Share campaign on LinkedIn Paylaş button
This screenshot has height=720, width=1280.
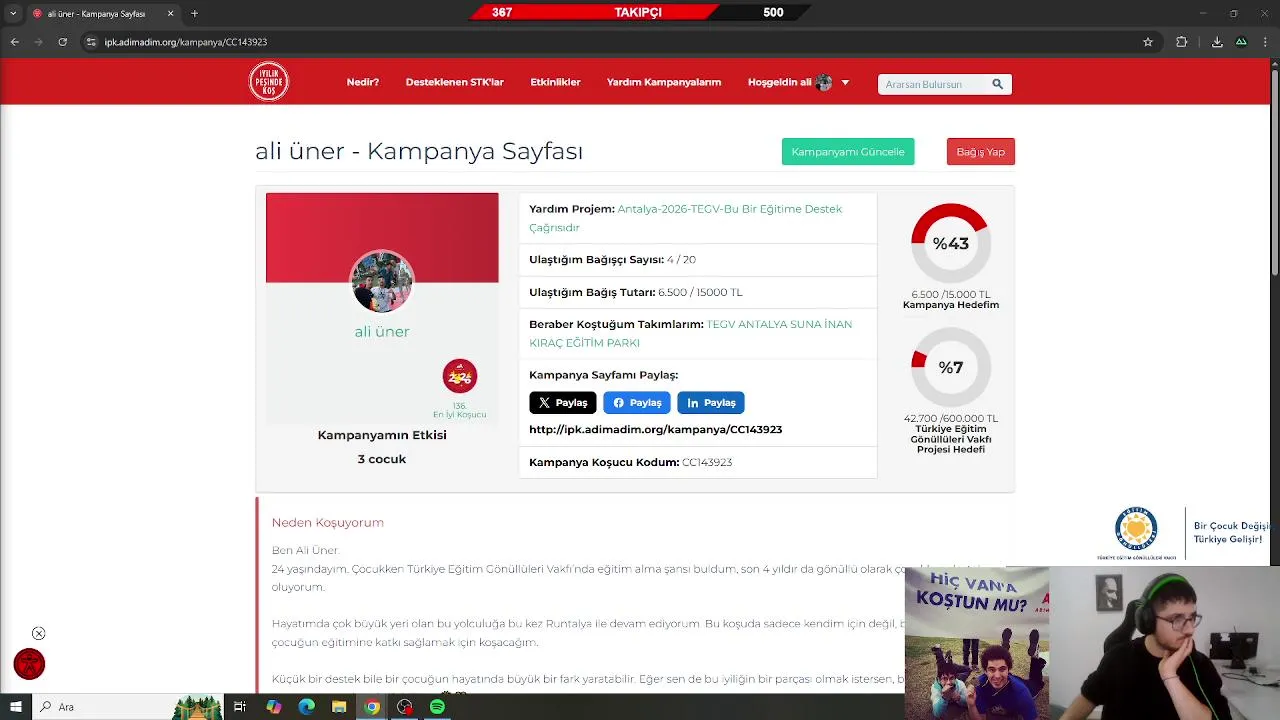tap(710, 402)
